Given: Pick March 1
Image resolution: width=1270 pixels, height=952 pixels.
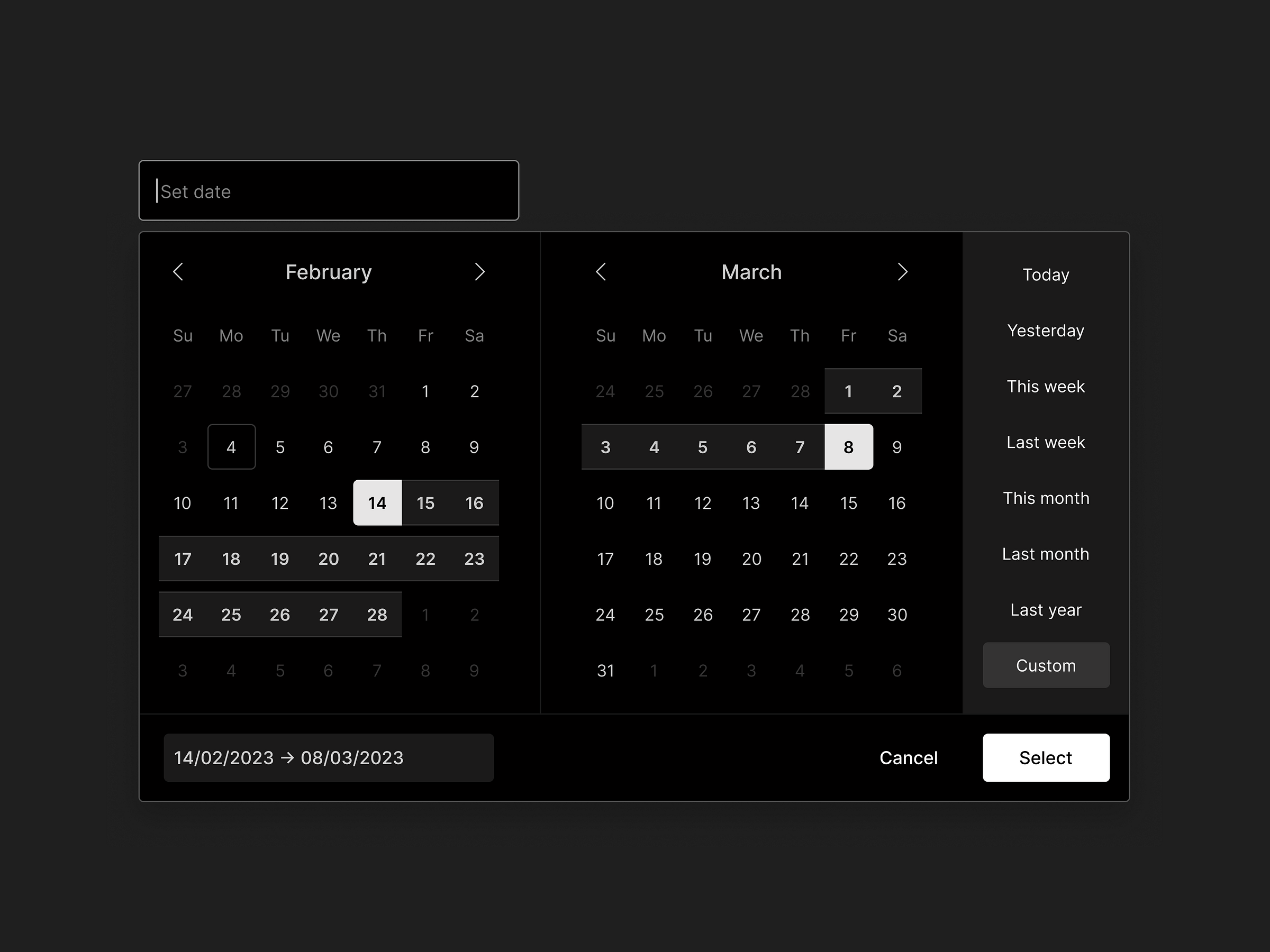Looking at the screenshot, I should [x=849, y=391].
